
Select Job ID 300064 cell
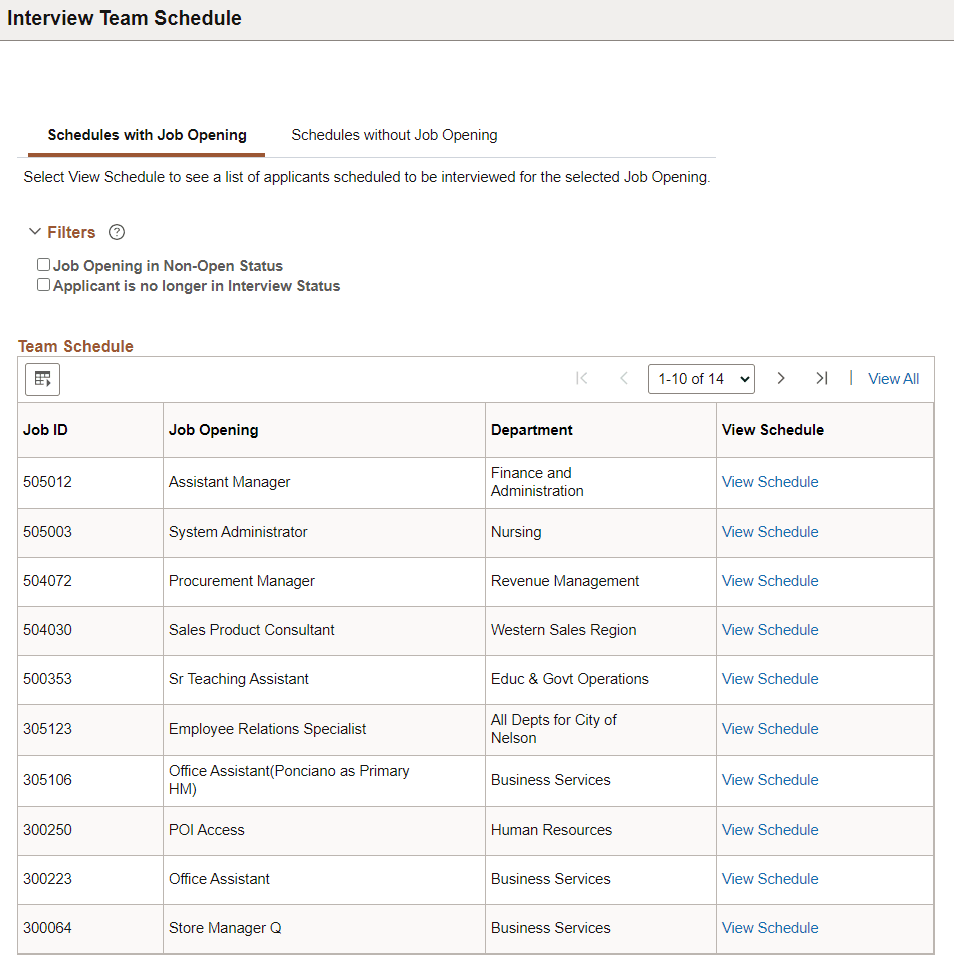90,928
